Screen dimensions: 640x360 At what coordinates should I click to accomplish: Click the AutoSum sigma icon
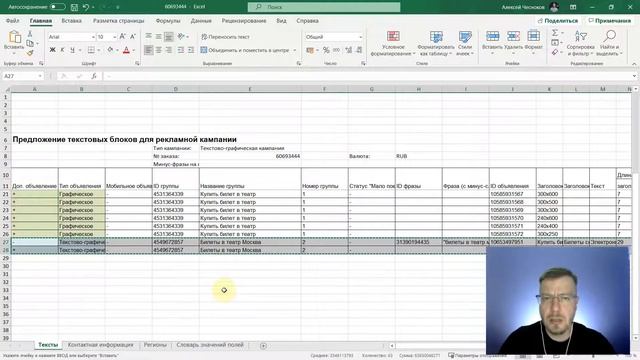coord(555,33)
